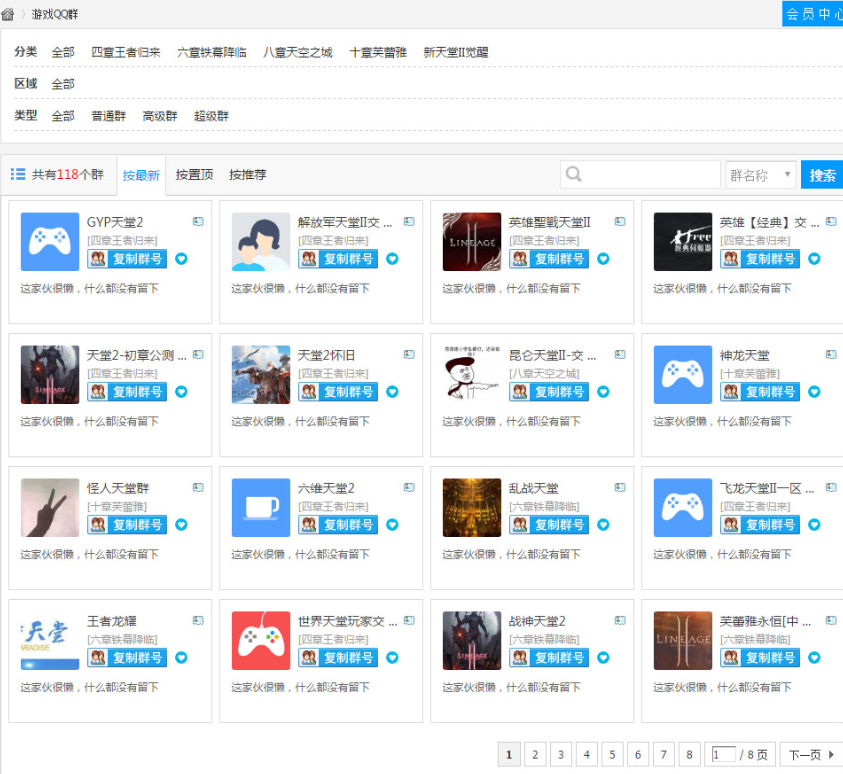This screenshot has height=774, width=843.
Task: Open 乱战天堂 group thumbnail
Action: click(471, 507)
